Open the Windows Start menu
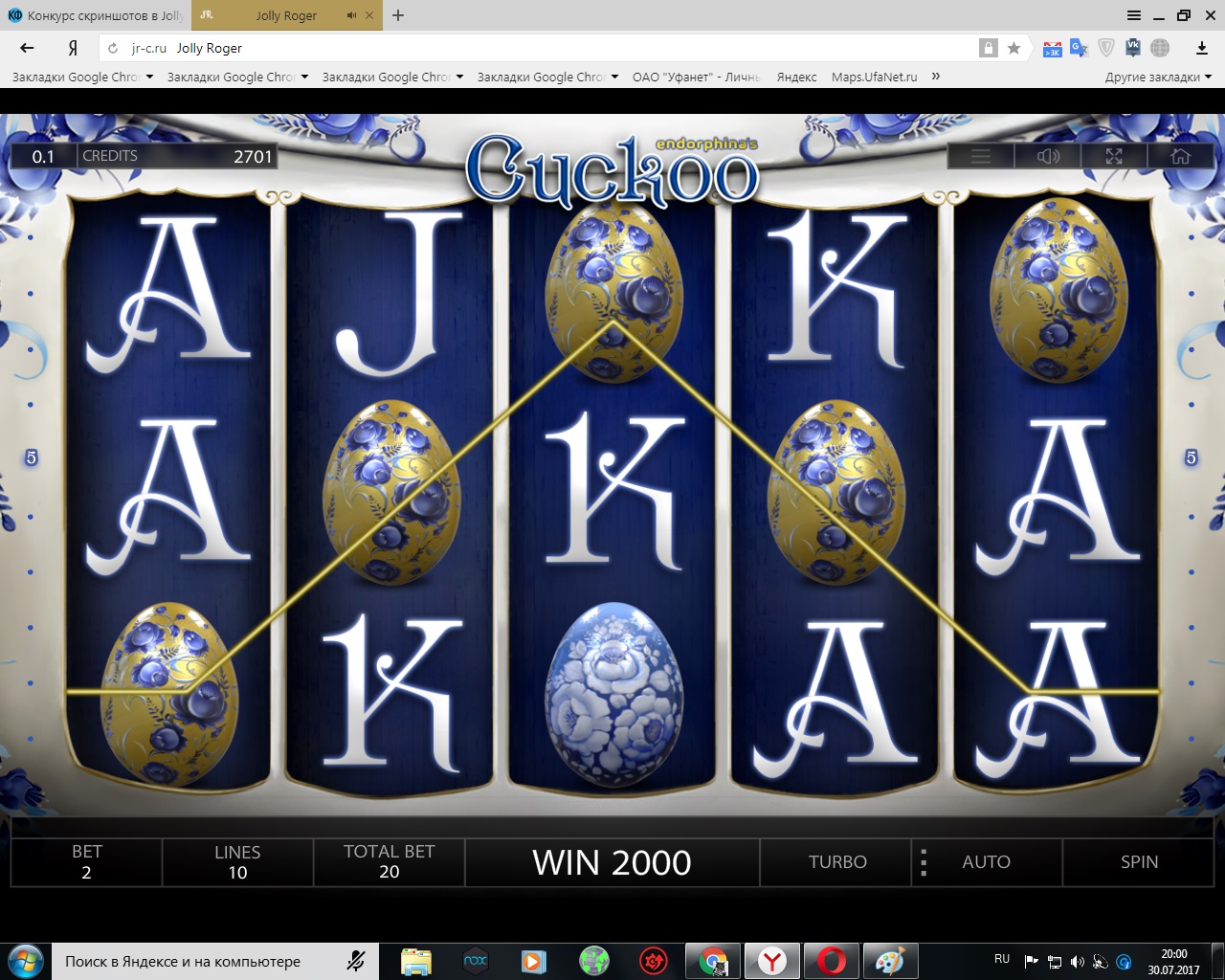This screenshot has width=1225, height=980. click(25, 961)
